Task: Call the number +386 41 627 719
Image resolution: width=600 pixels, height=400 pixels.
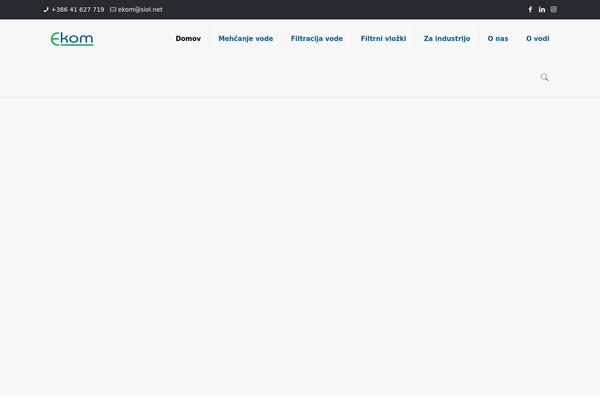Action: (78, 10)
